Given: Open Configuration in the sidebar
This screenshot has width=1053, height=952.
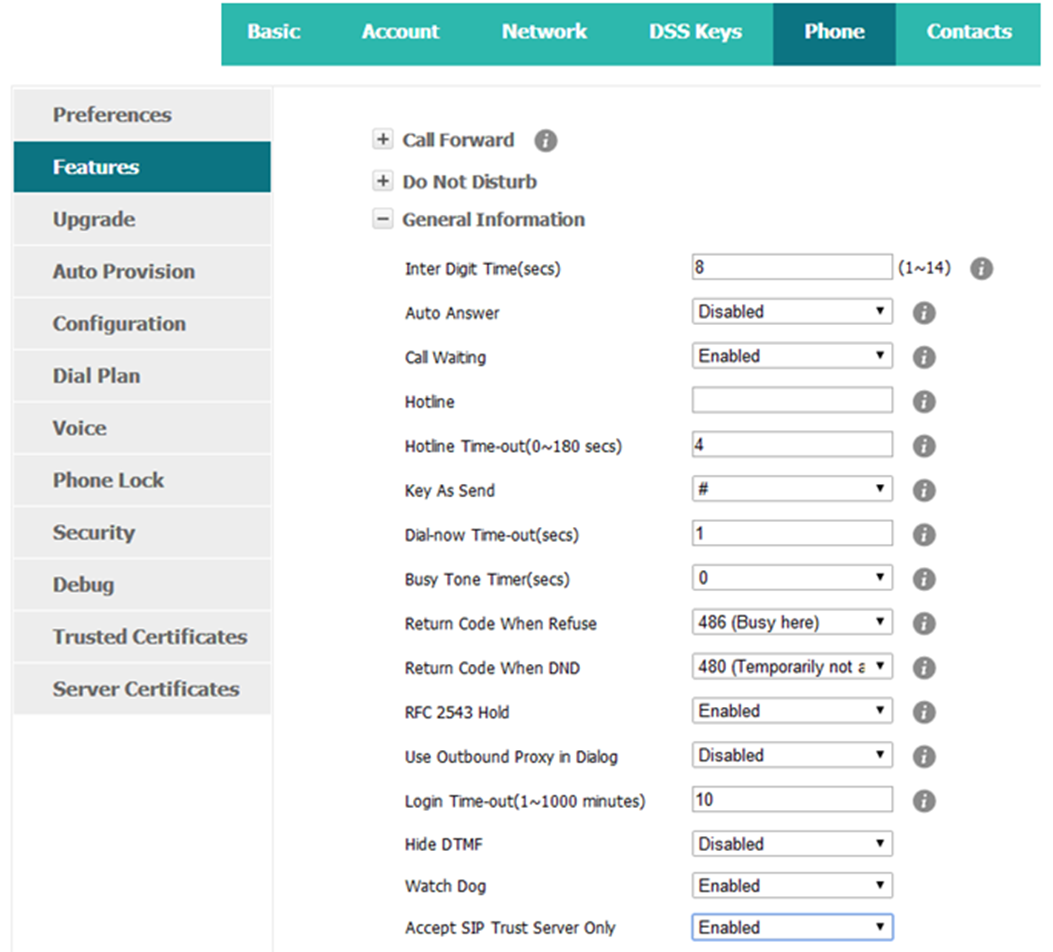Looking at the screenshot, I should pos(142,324).
